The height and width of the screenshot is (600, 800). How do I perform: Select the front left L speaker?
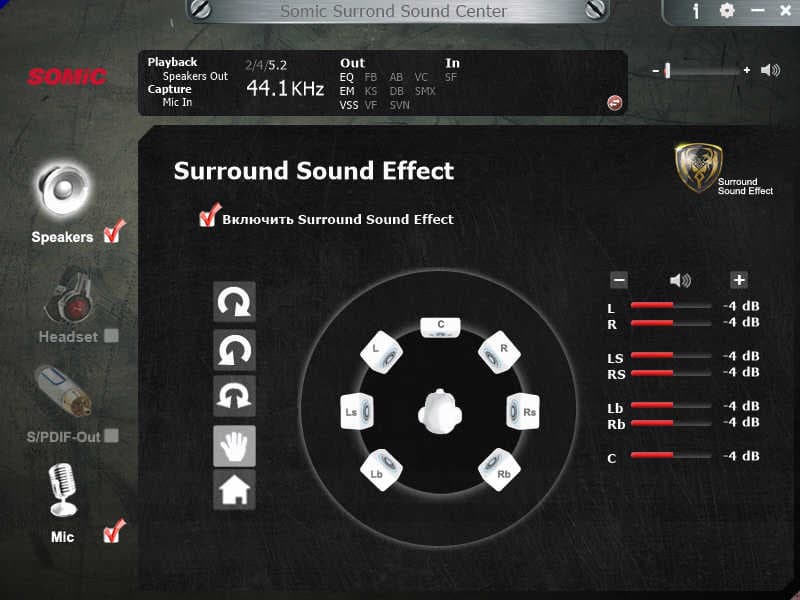click(x=381, y=352)
